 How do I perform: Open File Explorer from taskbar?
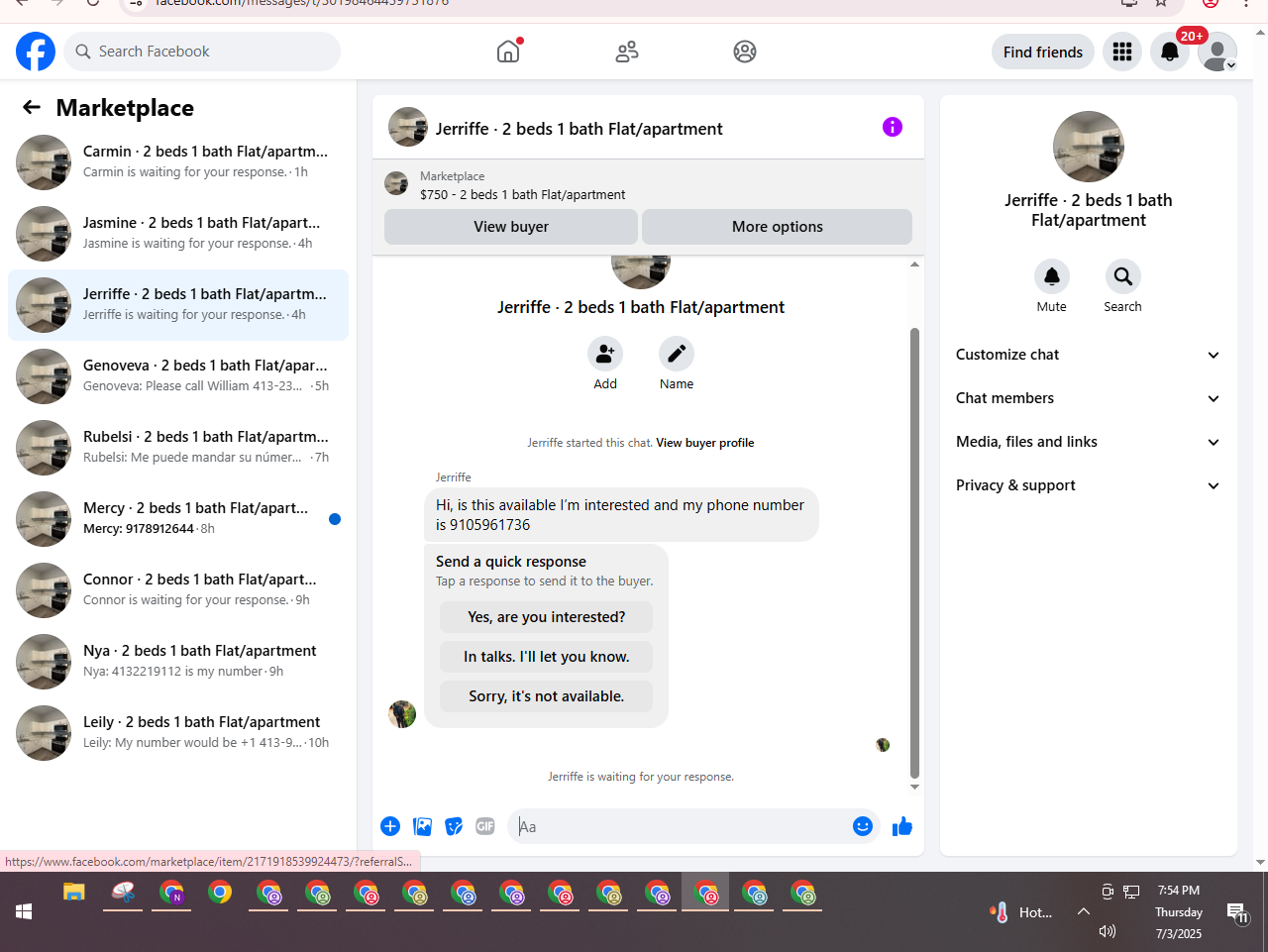tap(74, 894)
